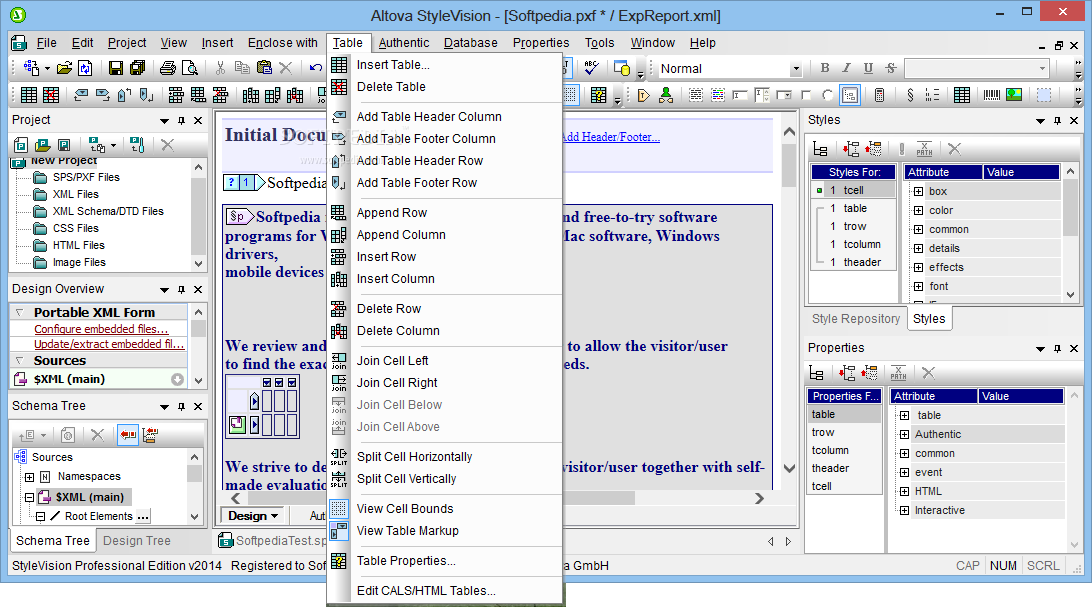Open the Authentic menu
Viewport: 1092px width, 607px height.
404,43
